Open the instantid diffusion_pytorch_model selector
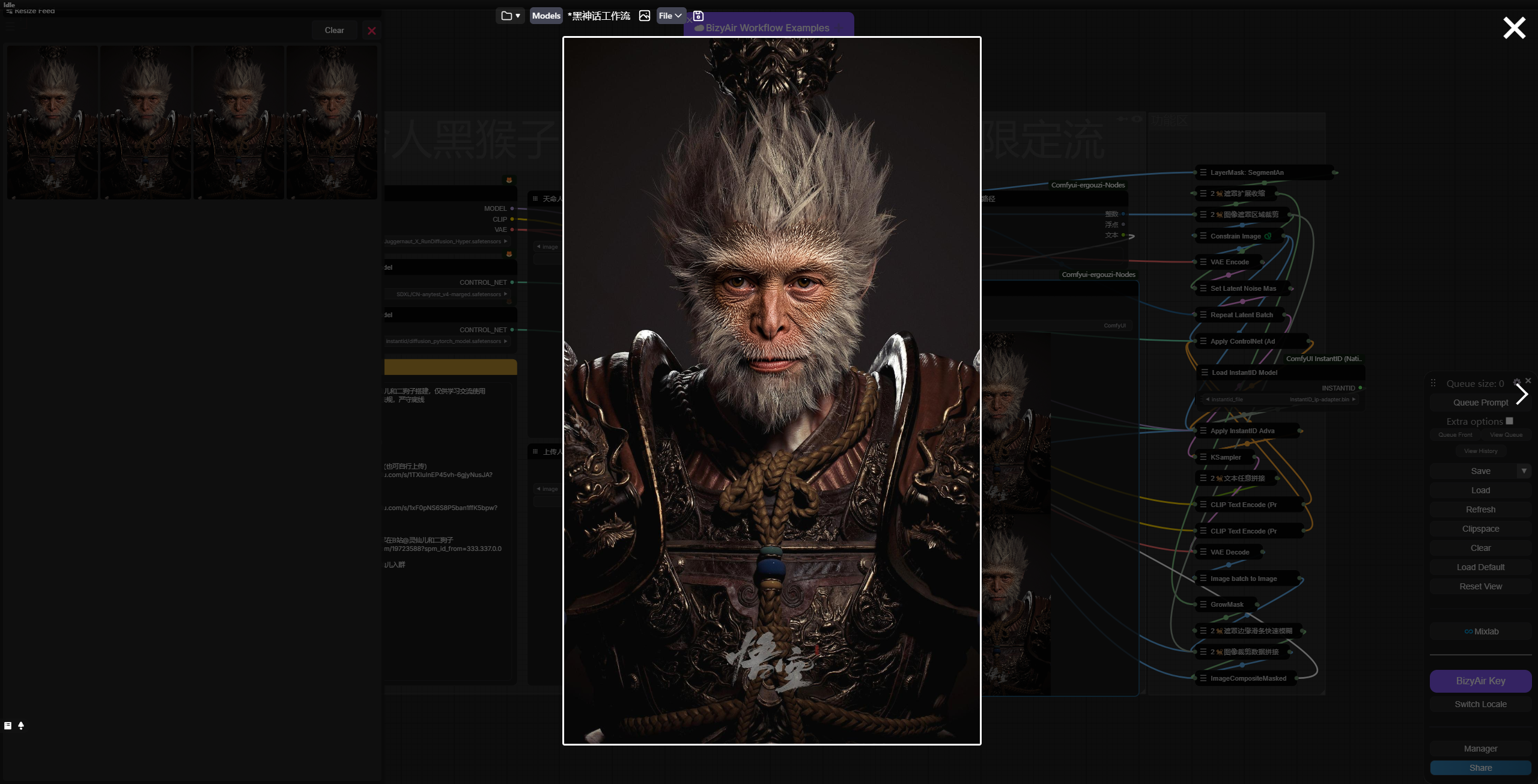1538x784 pixels. [x=447, y=341]
